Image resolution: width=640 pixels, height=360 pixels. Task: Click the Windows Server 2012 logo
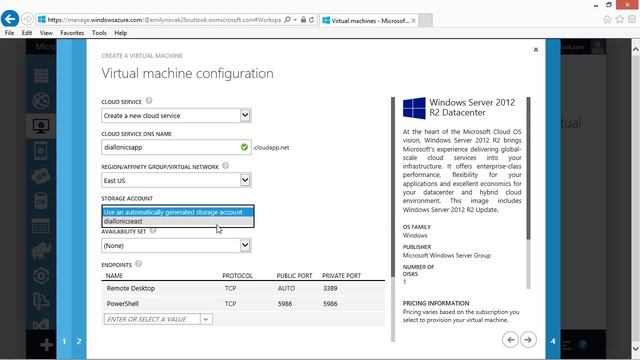click(414, 108)
